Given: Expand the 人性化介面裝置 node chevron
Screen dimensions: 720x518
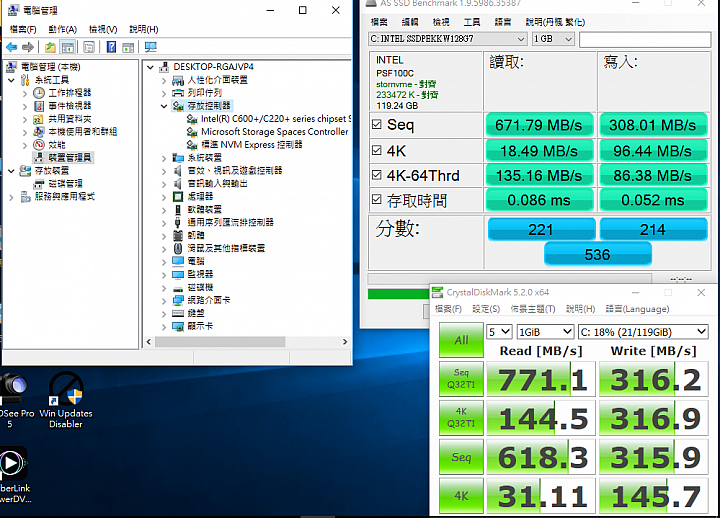Looking at the screenshot, I should click(x=164, y=80).
